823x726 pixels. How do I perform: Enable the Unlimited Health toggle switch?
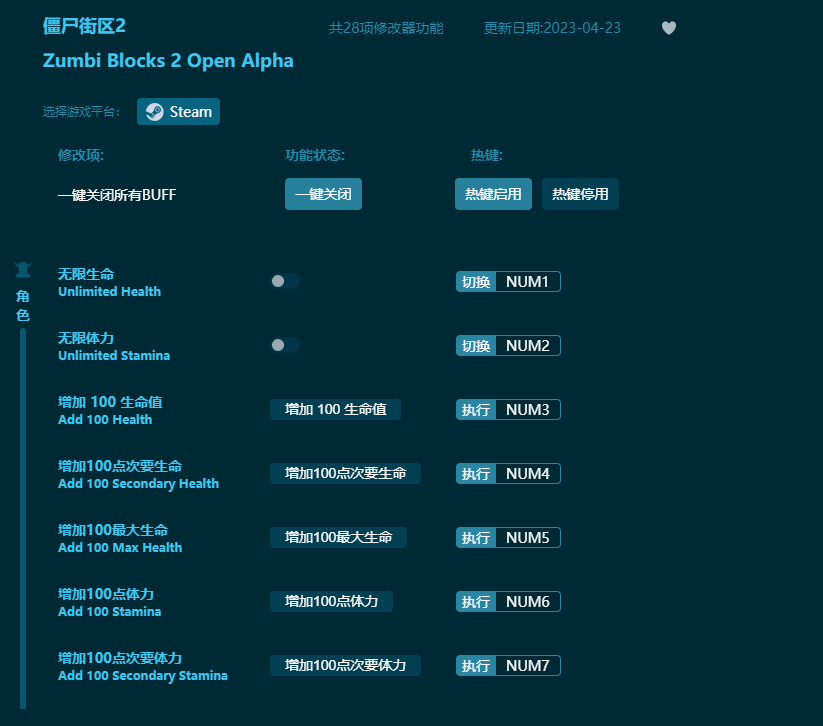(285, 281)
